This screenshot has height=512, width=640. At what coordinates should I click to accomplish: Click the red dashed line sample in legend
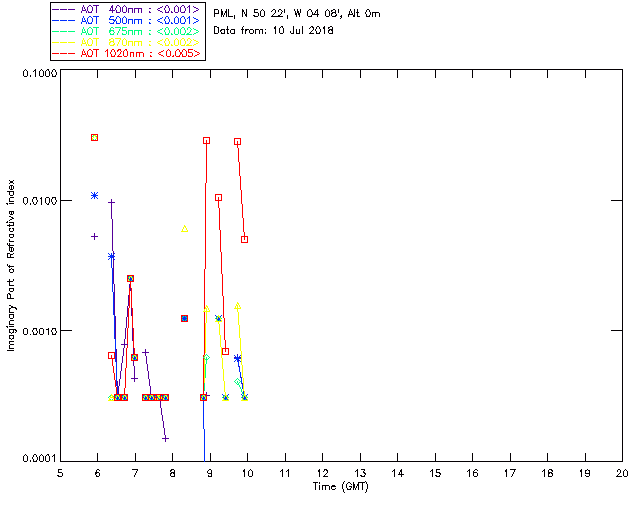(x=64, y=53)
